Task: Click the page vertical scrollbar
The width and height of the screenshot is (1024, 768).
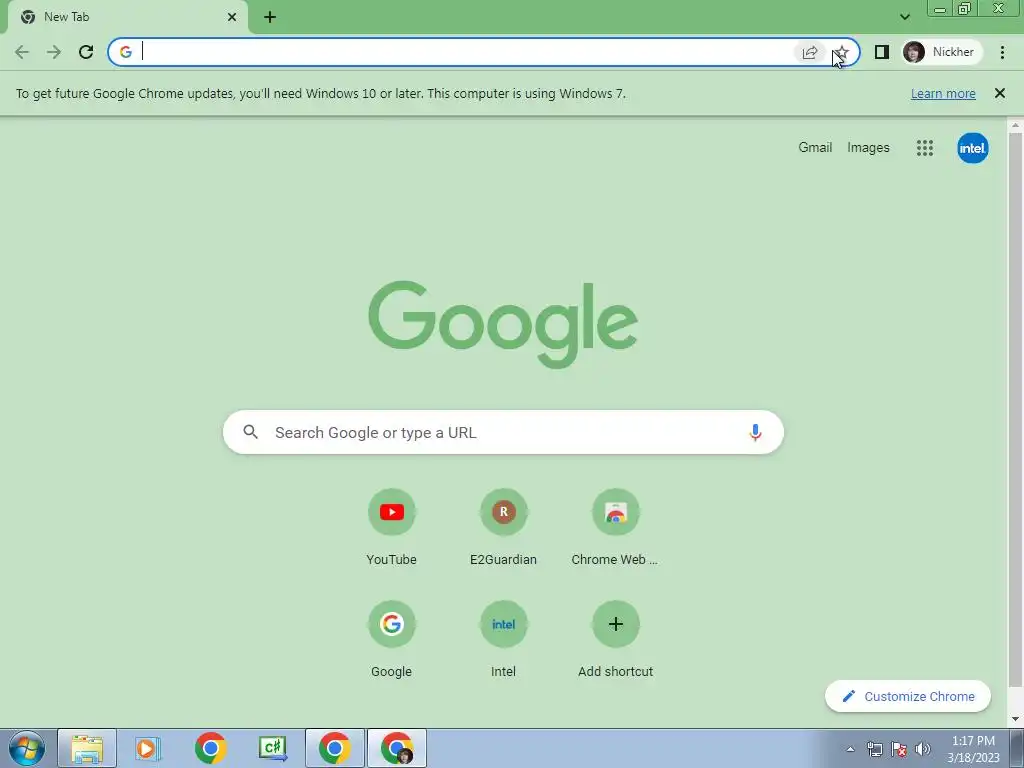Action: click(1016, 408)
